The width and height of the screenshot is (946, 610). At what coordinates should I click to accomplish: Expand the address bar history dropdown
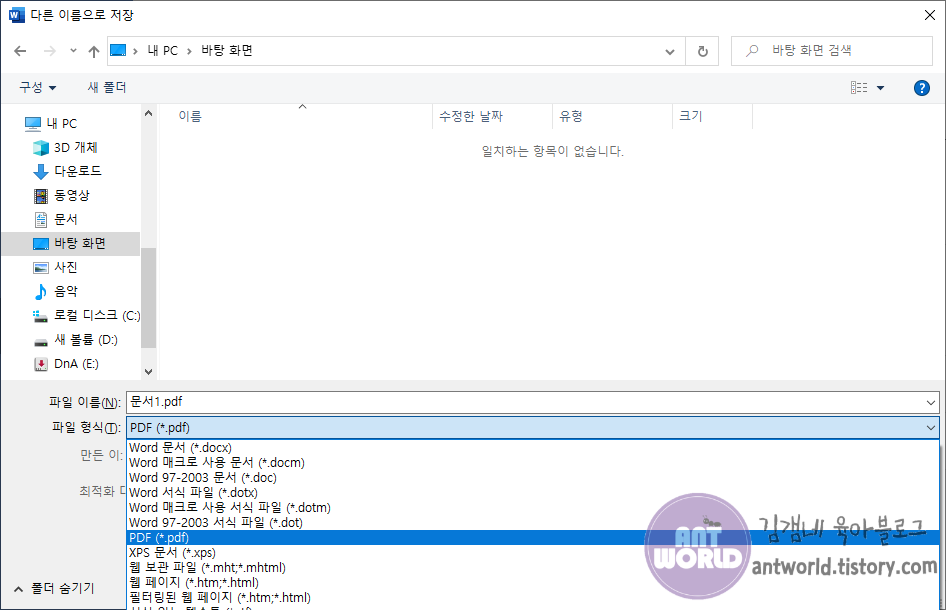[670, 51]
